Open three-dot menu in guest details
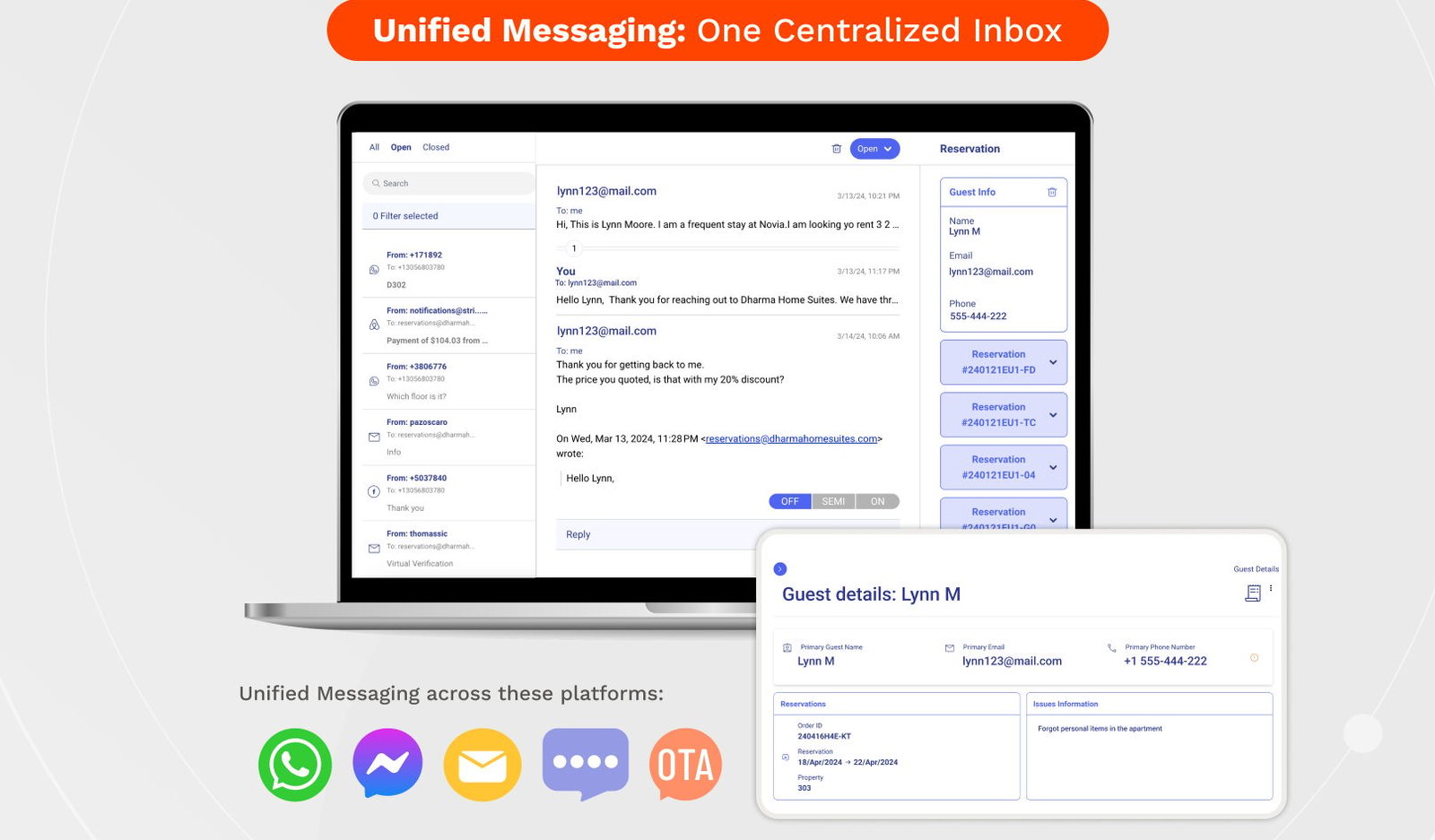Screen dimensions: 1435x840 pos(1271,588)
